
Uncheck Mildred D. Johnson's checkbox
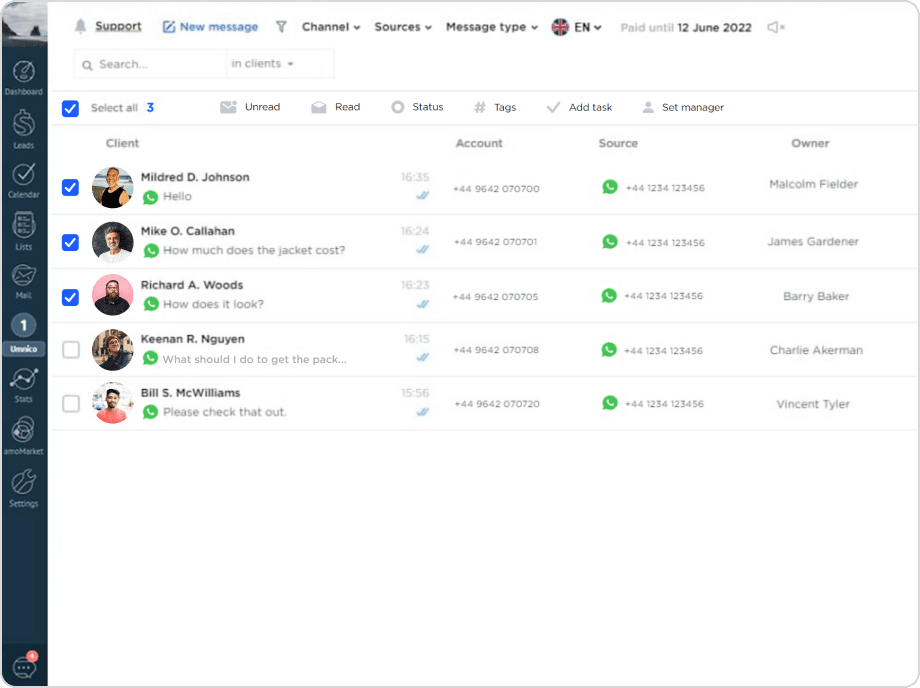pyautogui.click(x=70, y=187)
